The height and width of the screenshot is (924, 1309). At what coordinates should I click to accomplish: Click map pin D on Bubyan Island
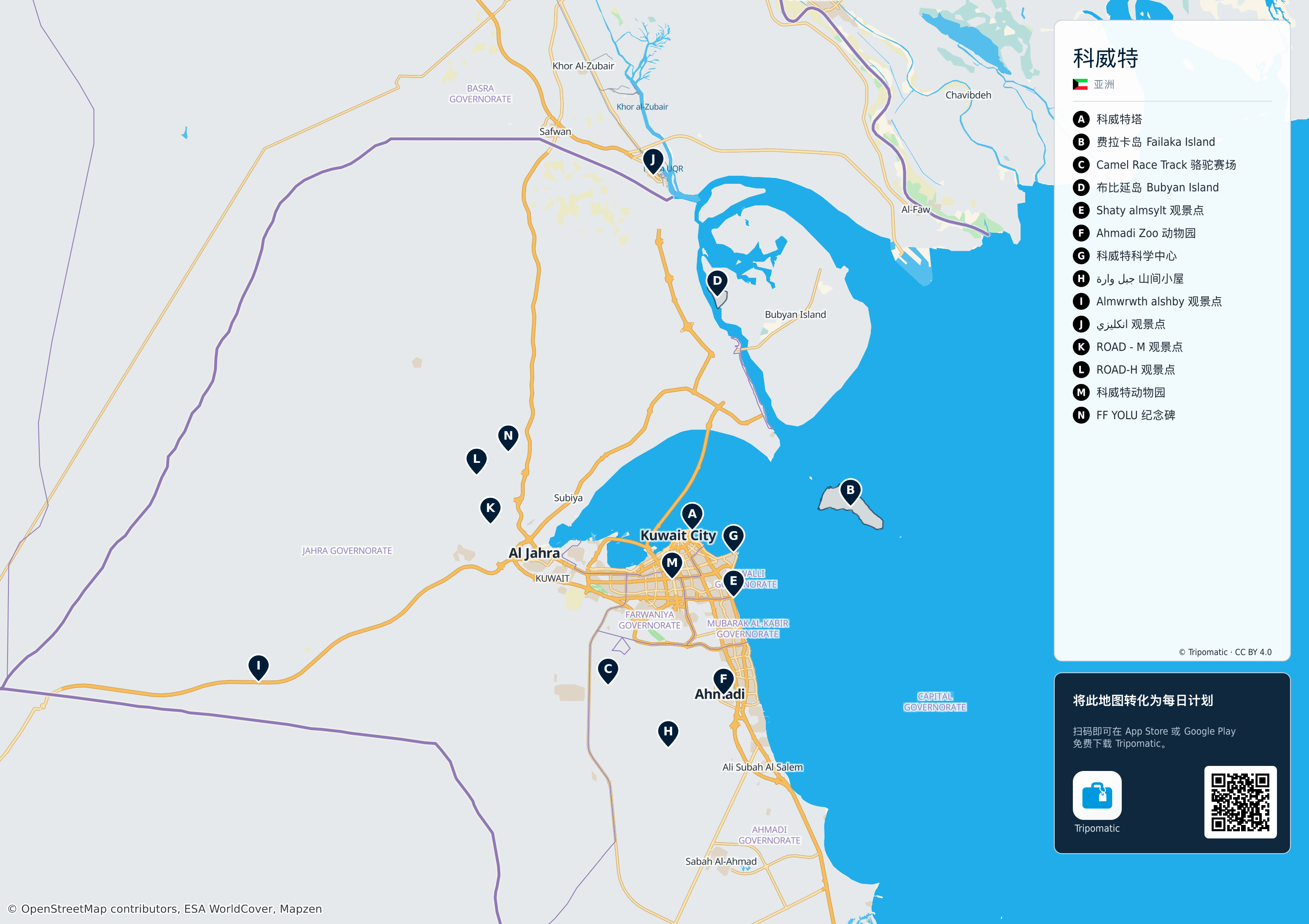(x=717, y=282)
